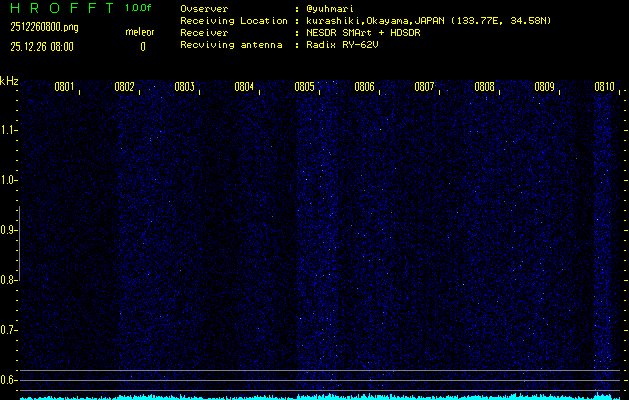Click the meteor count value 0
629x400 pixels.
coord(143,47)
